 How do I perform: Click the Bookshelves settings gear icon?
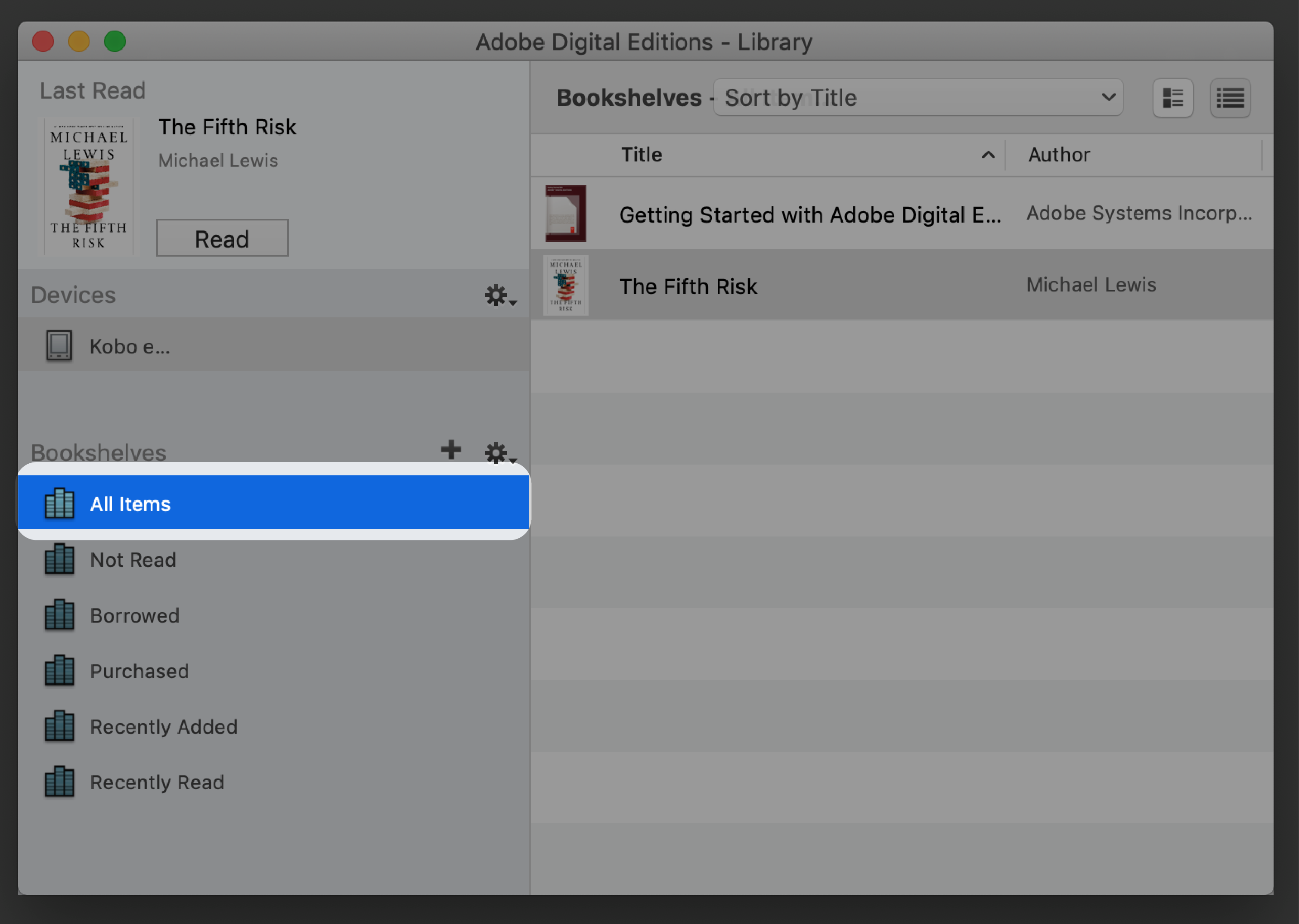tap(497, 450)
